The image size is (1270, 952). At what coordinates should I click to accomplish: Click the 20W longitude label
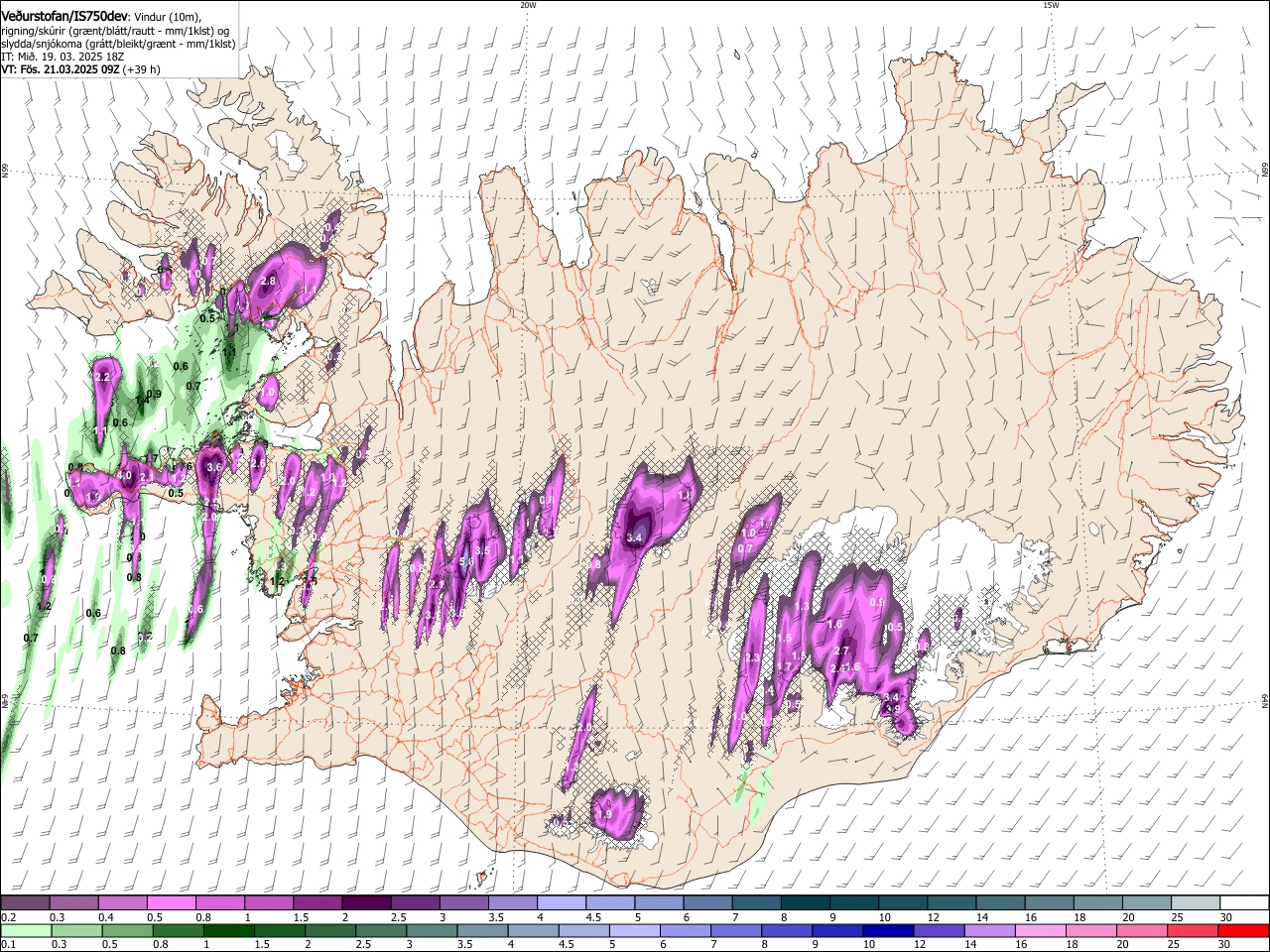[528, 5]
